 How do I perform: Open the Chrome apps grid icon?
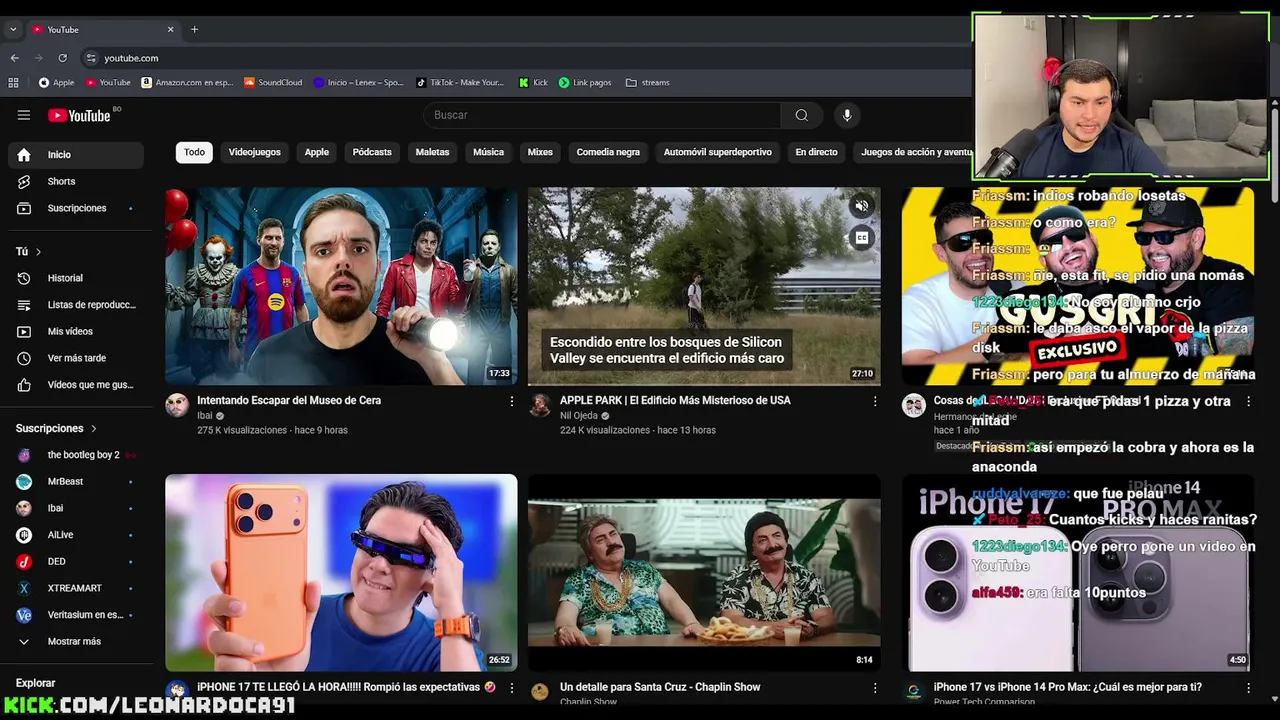pos(14,82)
